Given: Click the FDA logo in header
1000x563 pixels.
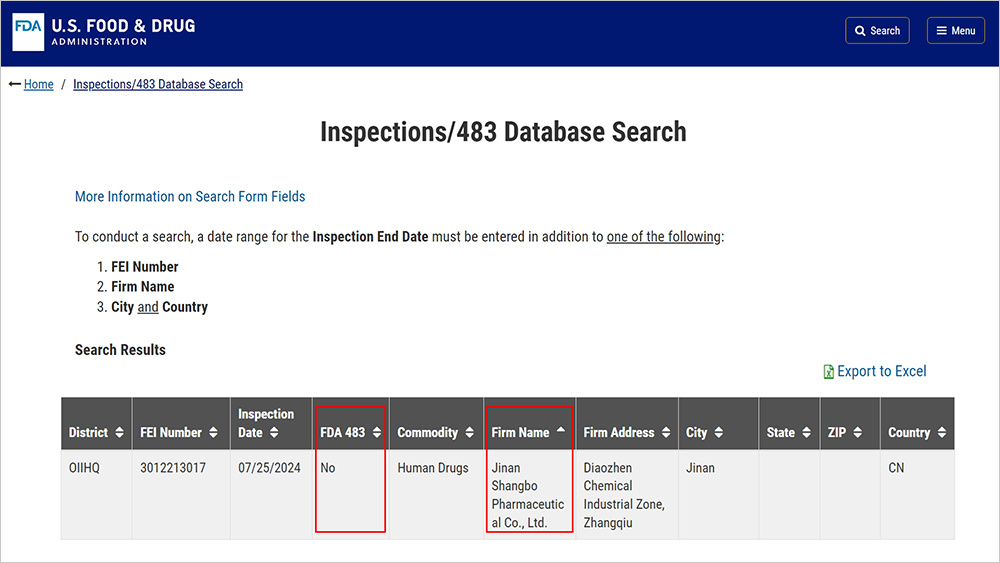Looking at the screenshot, I should pos(28,31).
